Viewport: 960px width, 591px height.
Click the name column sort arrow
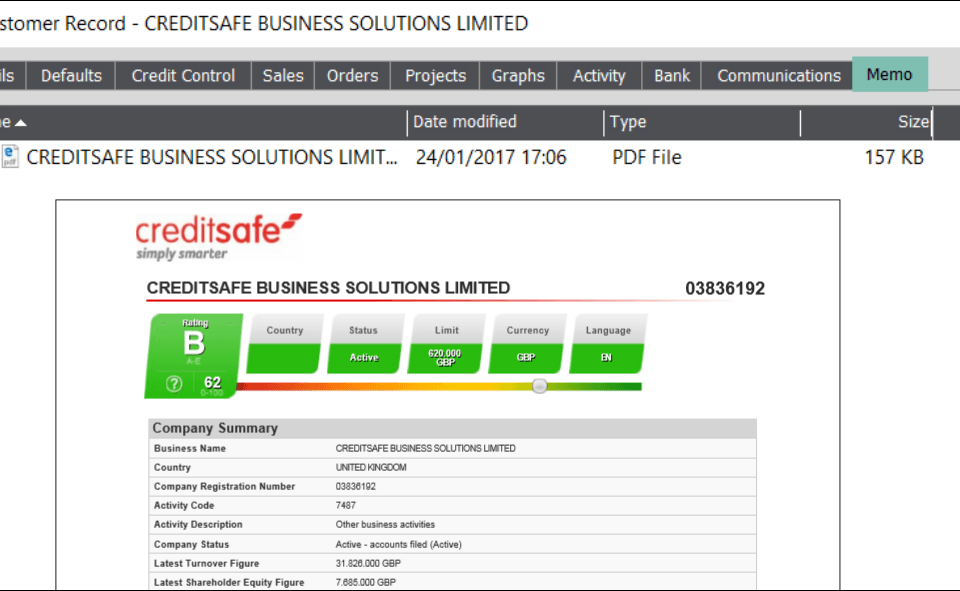tap(20, 123)
